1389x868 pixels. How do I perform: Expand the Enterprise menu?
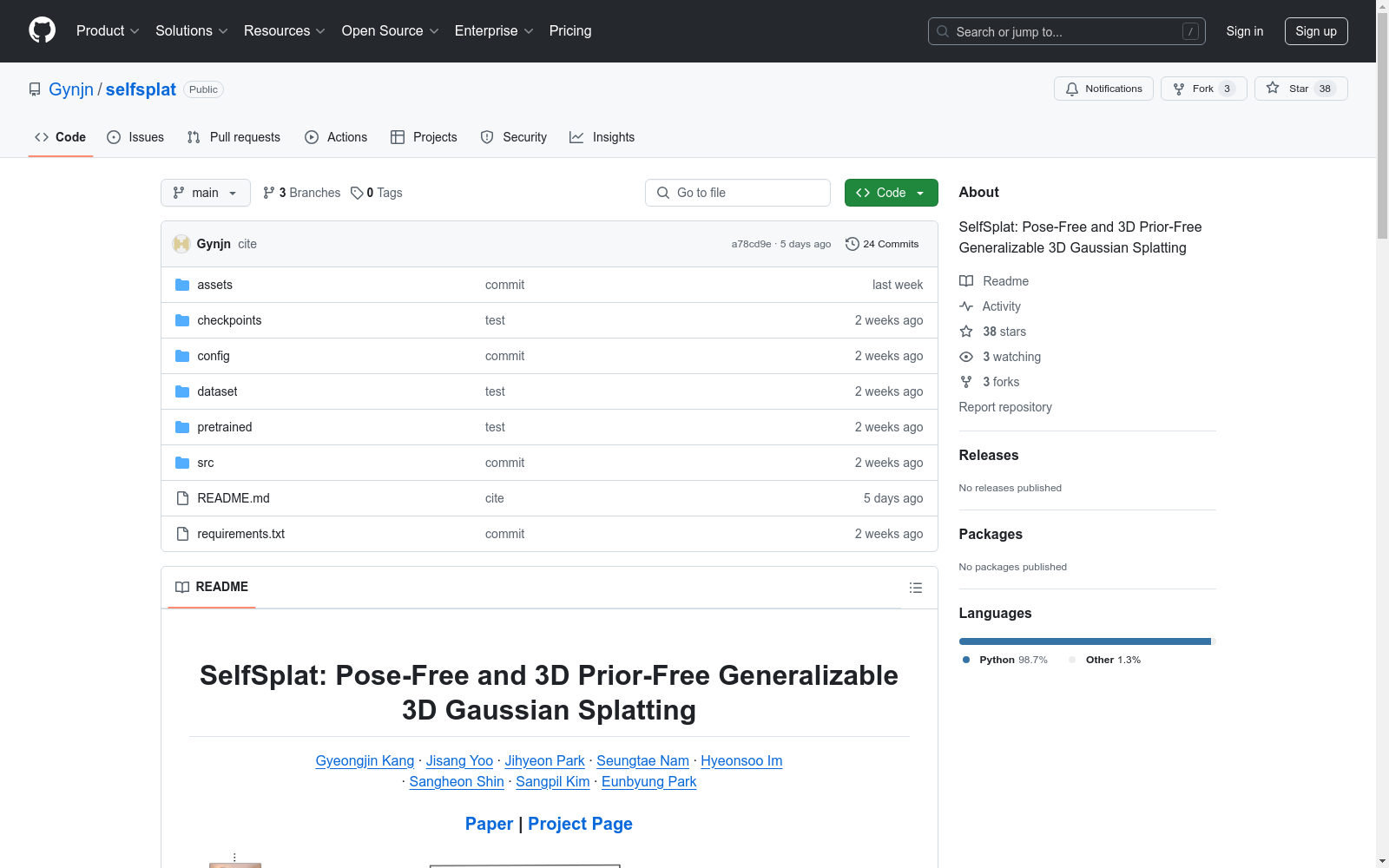[494, 31]
